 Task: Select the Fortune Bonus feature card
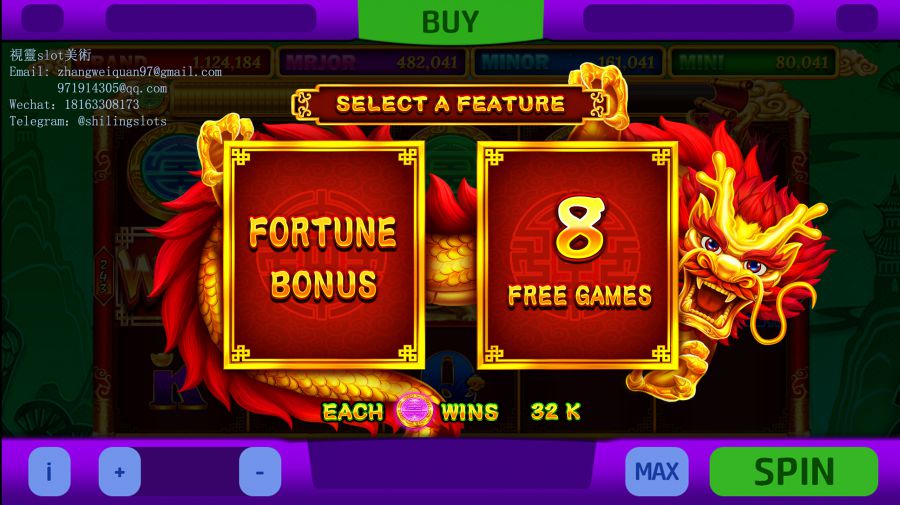point(324,255)
